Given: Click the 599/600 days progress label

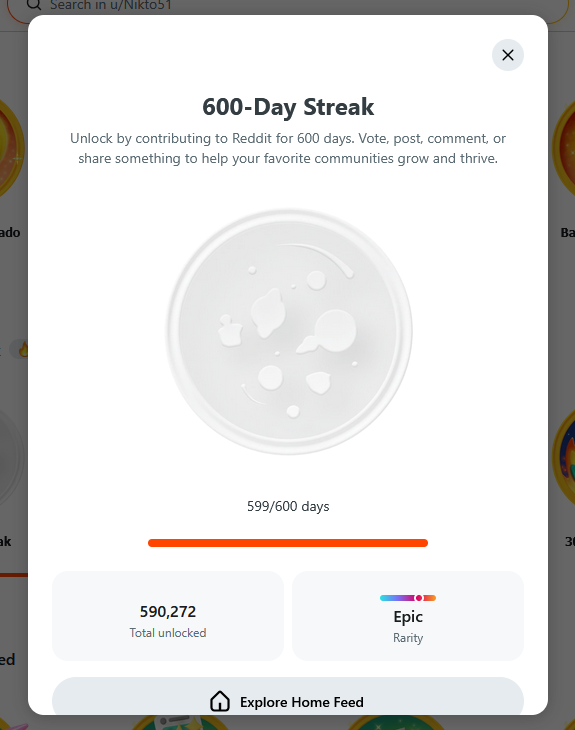Looking at the screenshot, I should coord(288,506).
